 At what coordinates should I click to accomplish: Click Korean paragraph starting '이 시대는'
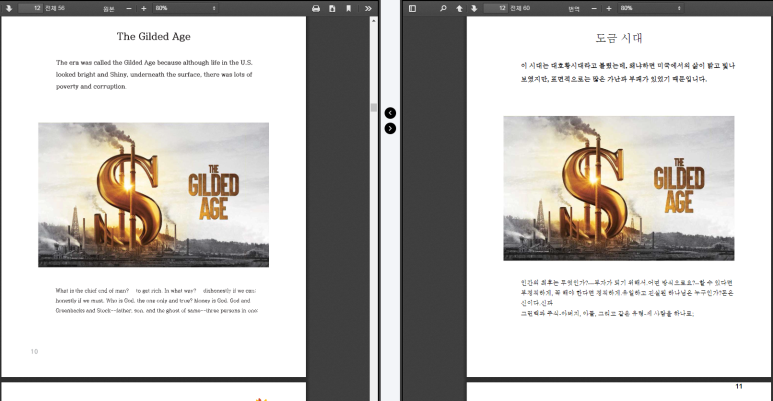[x=628, y=72]
